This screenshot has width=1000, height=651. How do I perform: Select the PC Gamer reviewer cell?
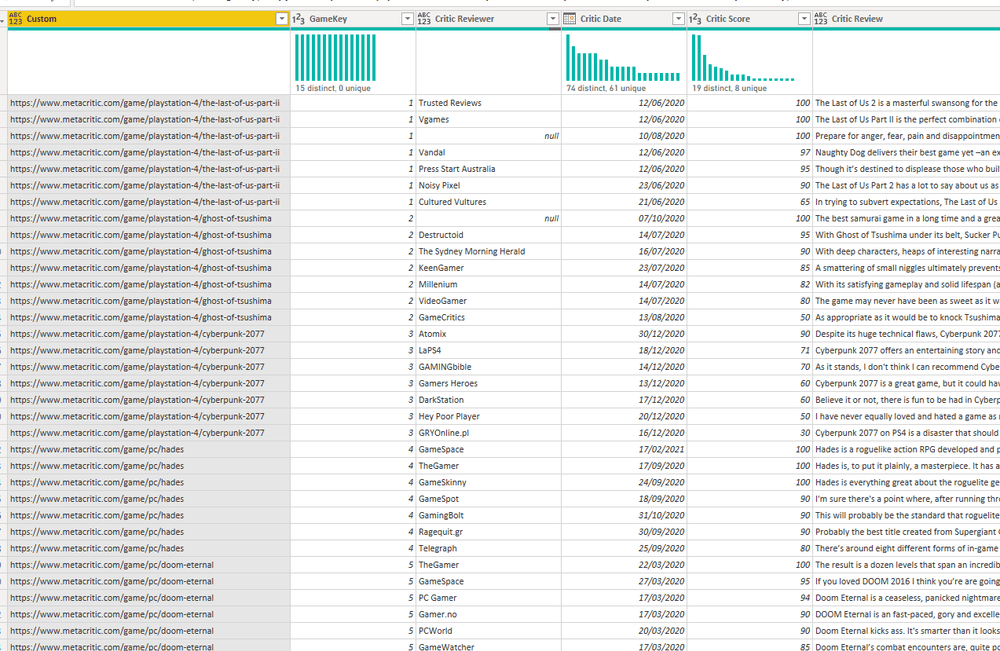[489, 598]
